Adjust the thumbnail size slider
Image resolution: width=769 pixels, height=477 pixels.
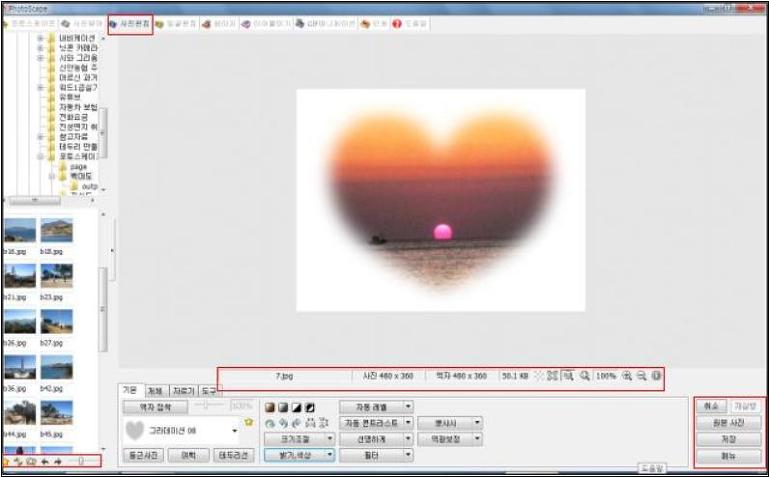(81, 462)
